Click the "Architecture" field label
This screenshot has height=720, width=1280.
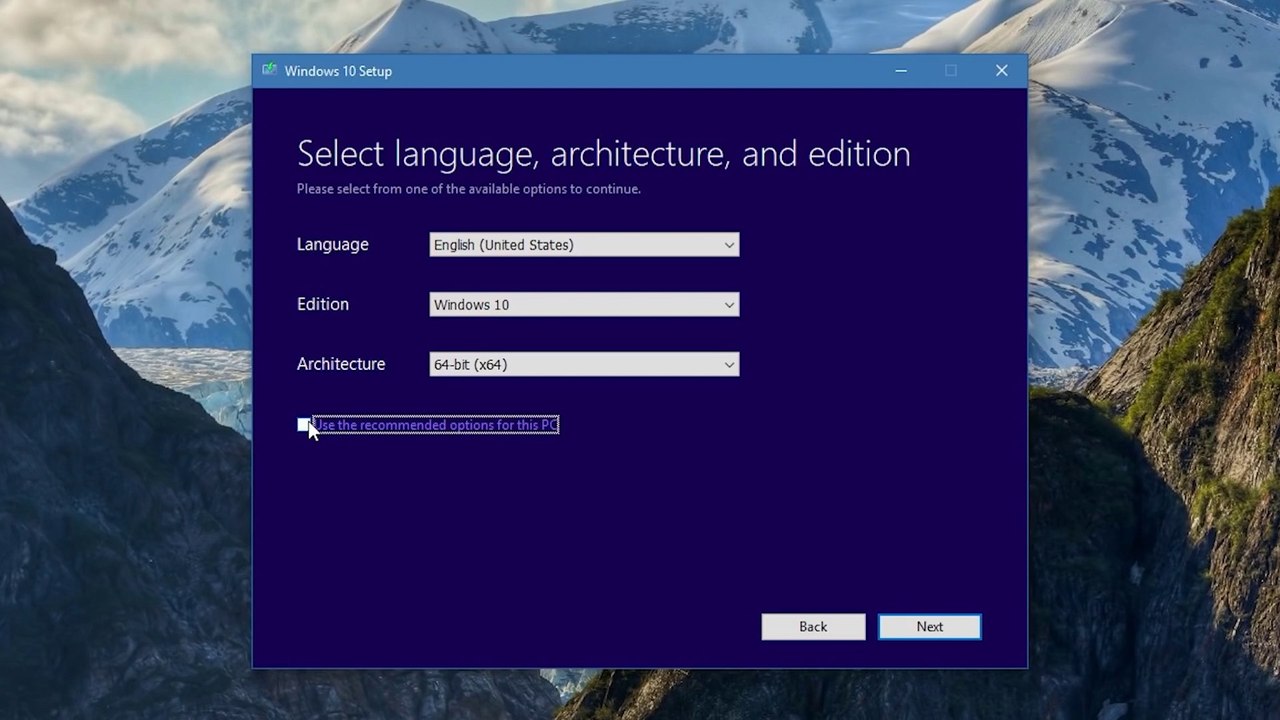[341, 364]
